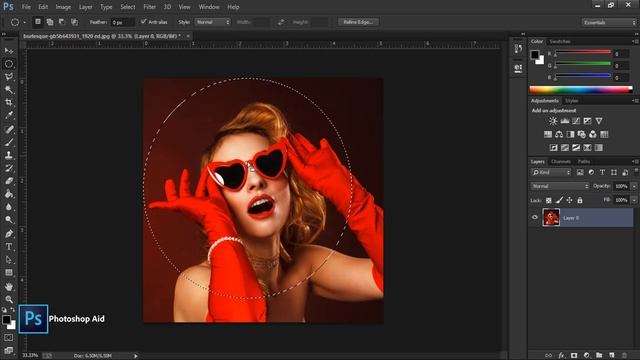Toggle lock transparent pixels
Screen dimensions: 640x360
click(x=549, y=200)
